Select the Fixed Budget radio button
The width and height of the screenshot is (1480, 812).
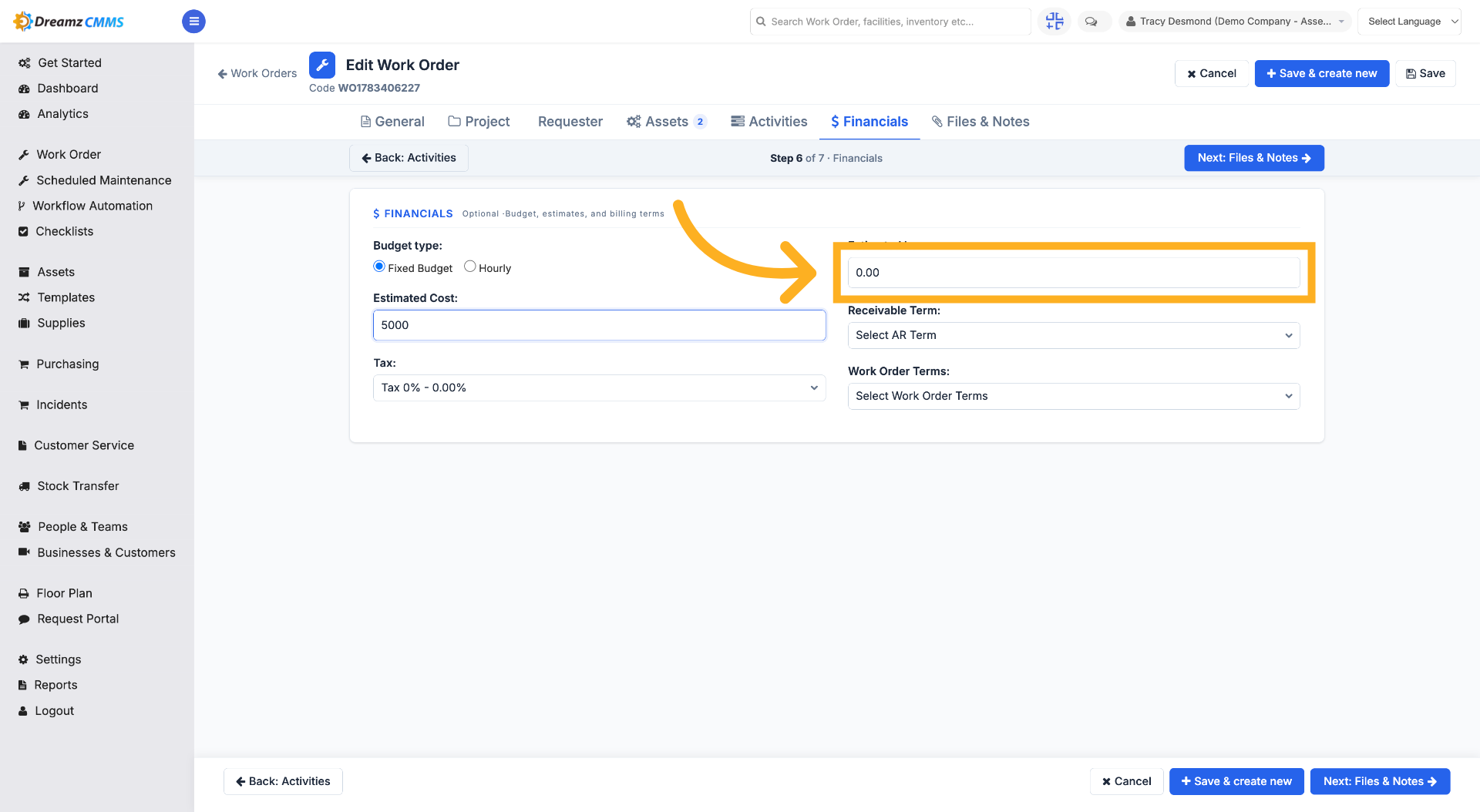(x=379, y=267)
